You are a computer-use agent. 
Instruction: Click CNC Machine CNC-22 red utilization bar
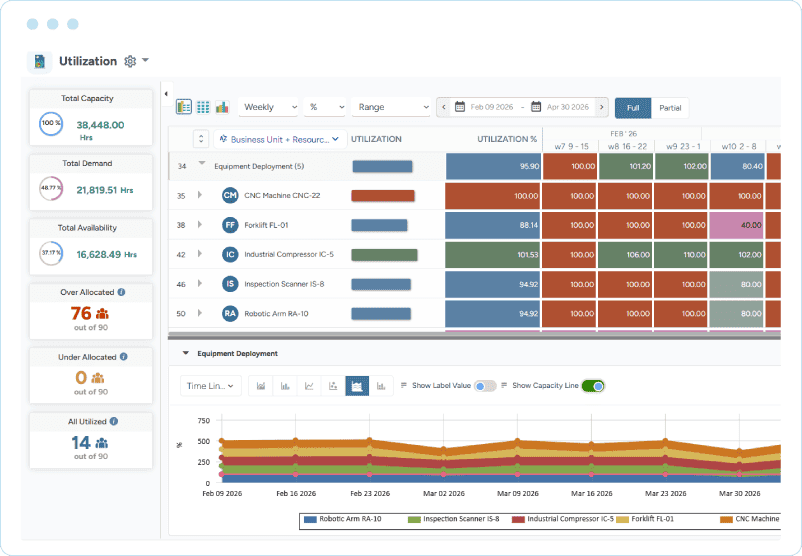pos(383,195)
